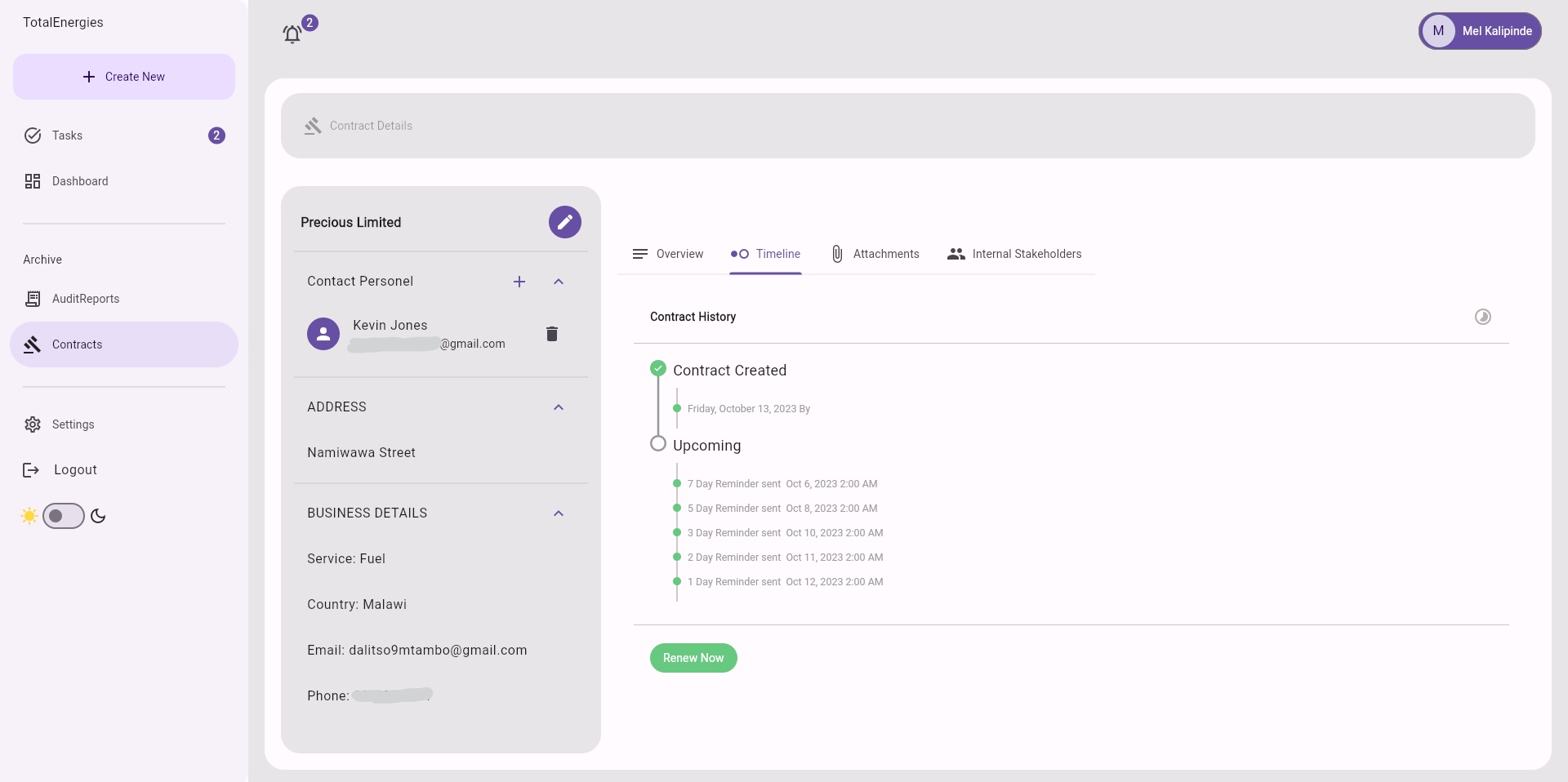Add new contact personnel with plus icon
The width and height of the screenshot is (1568, 782).
(519, 282)
